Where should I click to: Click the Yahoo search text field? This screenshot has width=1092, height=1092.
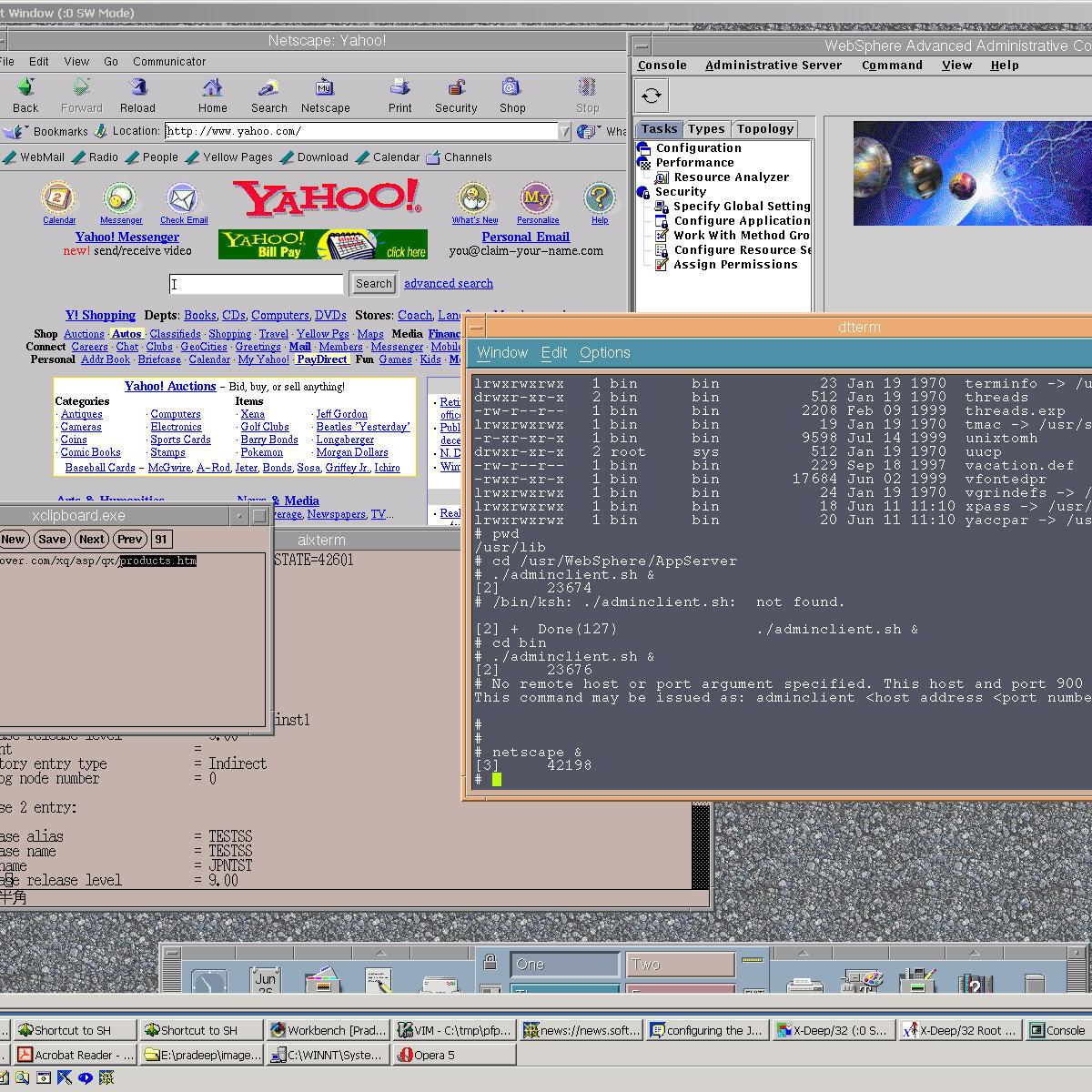point(257,284)
